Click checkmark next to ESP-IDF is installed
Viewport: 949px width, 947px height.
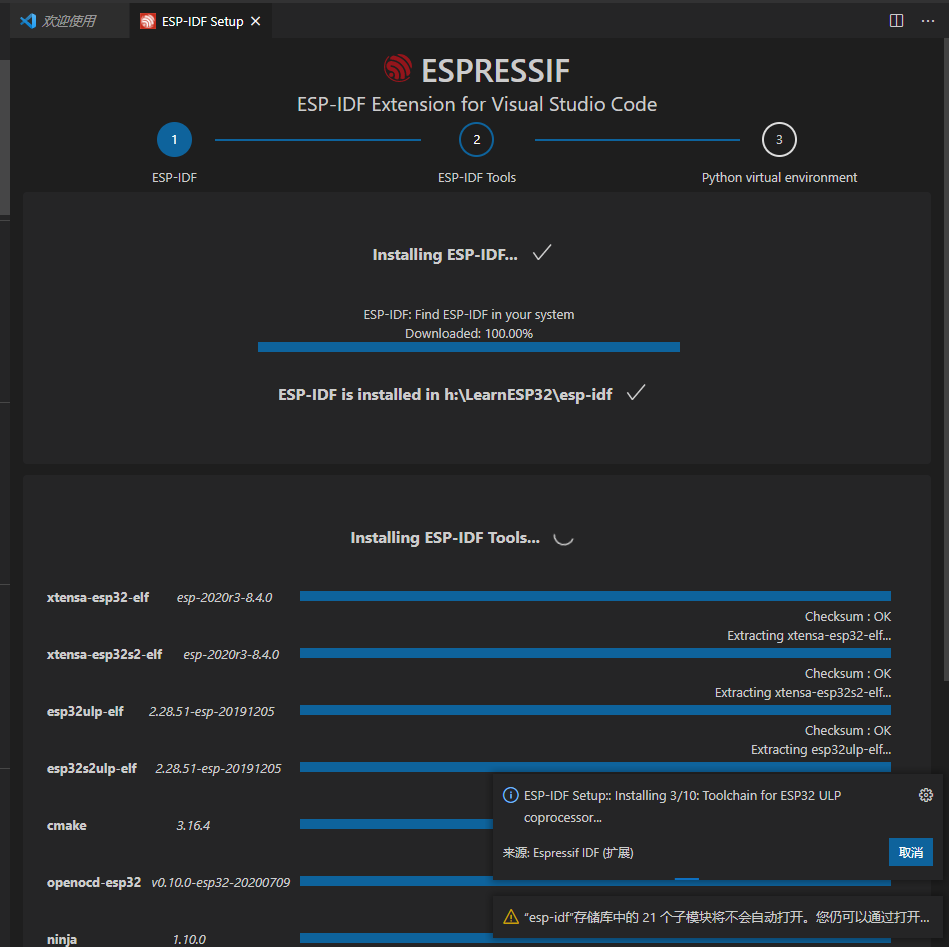click(x=636, y=393)
